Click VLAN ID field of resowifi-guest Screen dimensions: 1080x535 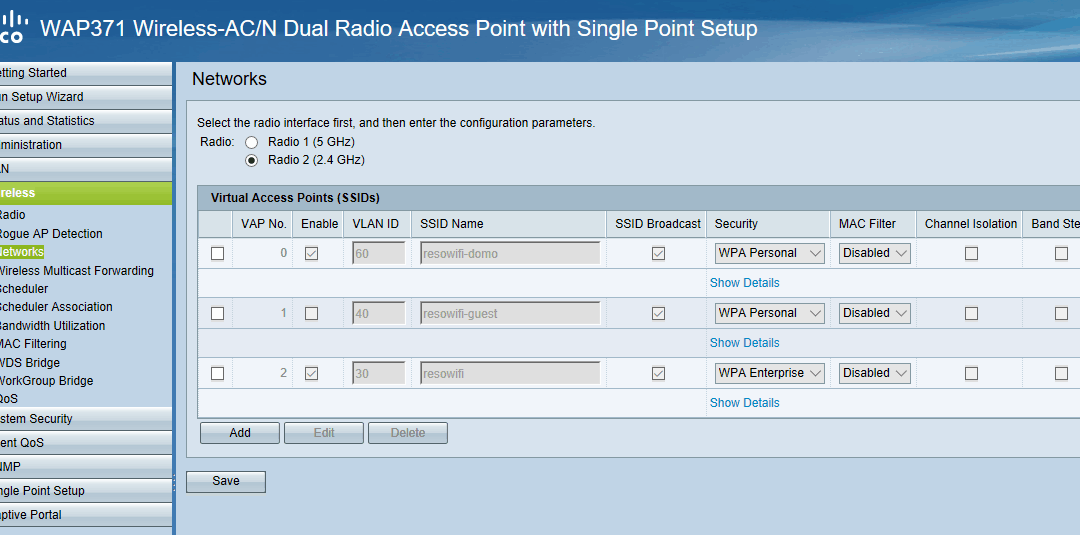pos(379,313)
